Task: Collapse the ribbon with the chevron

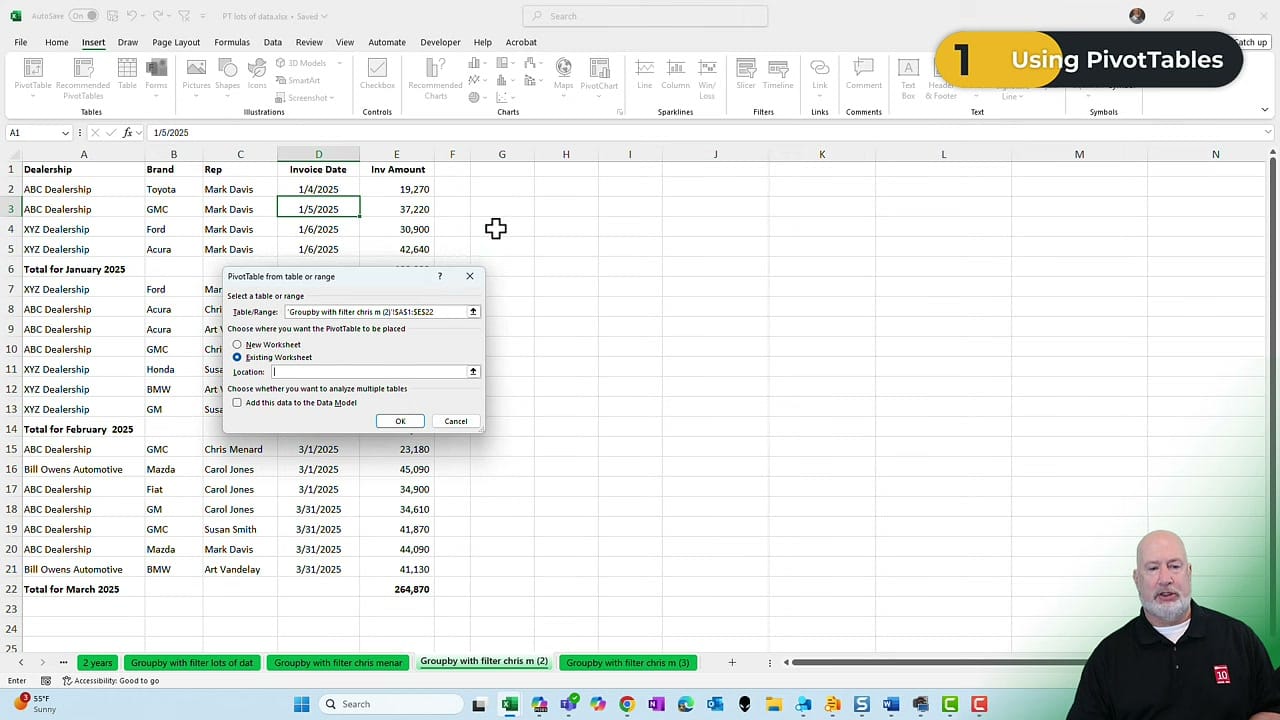Action: coord(1264,110)
